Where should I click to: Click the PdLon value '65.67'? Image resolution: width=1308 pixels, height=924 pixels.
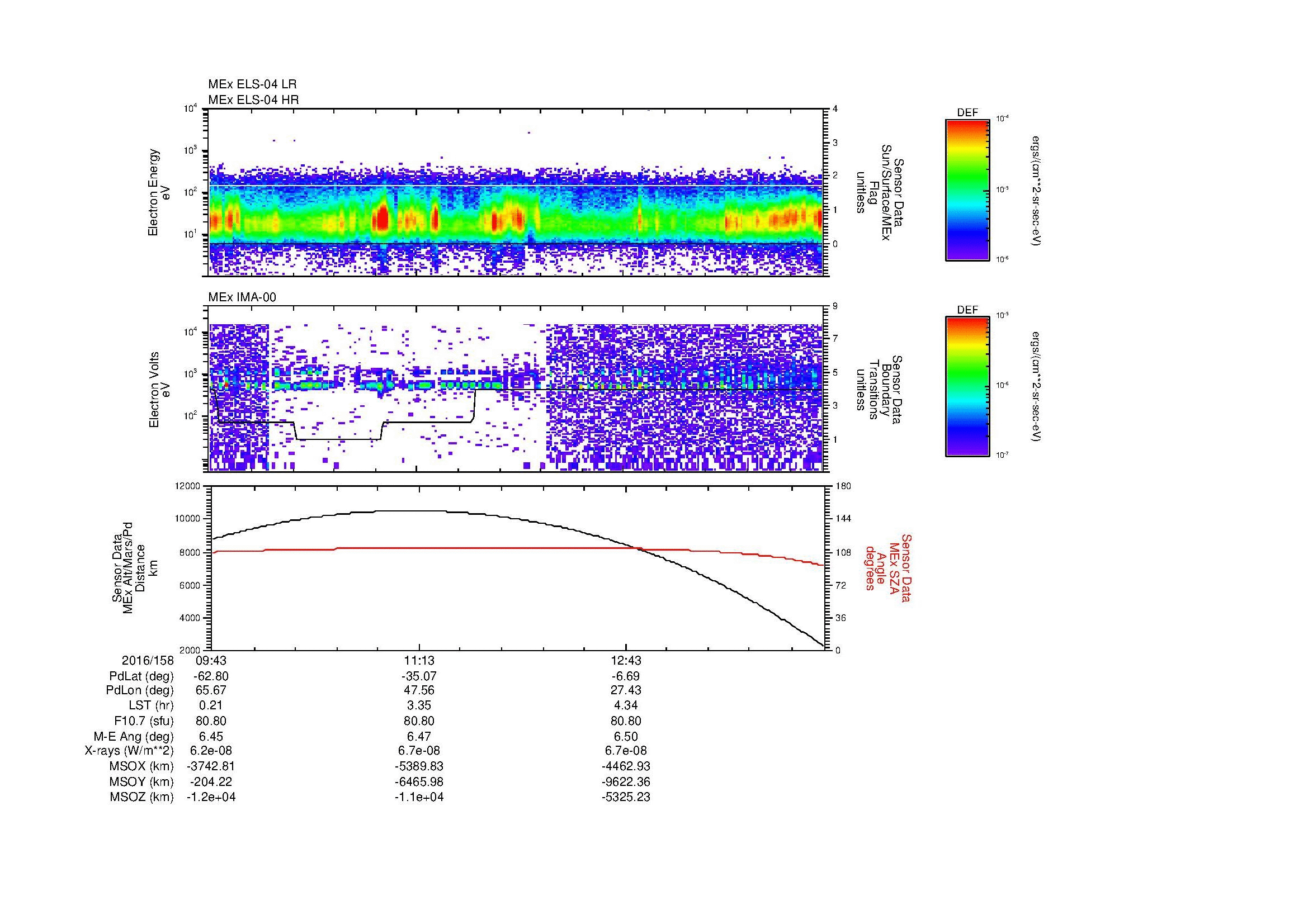[x=211, y=690]
